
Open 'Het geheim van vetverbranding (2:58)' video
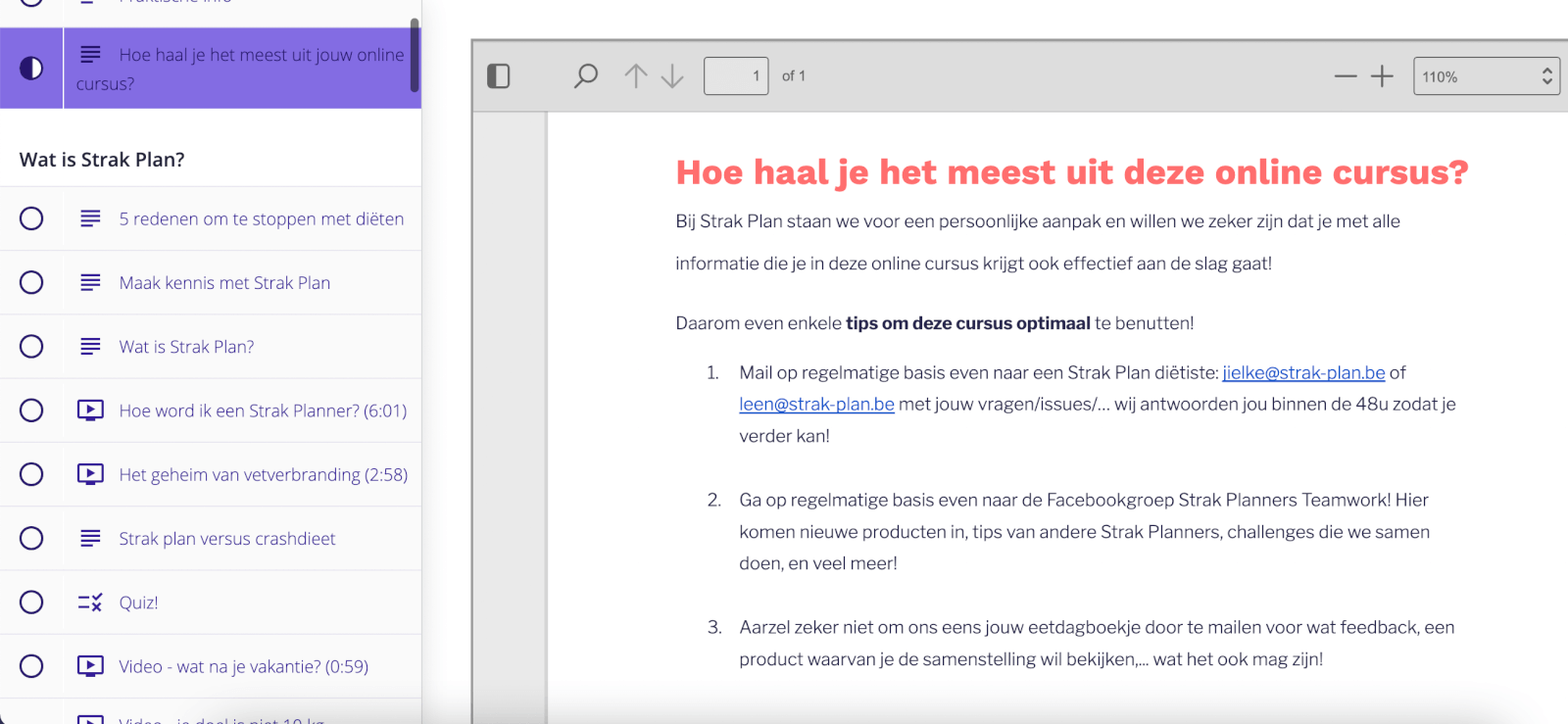click(264, 474)
